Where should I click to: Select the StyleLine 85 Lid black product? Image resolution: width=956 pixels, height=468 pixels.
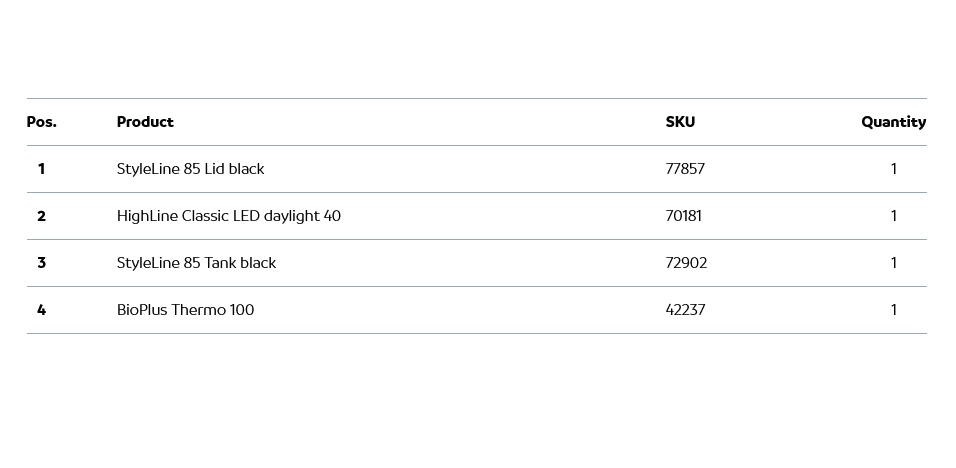190,169
